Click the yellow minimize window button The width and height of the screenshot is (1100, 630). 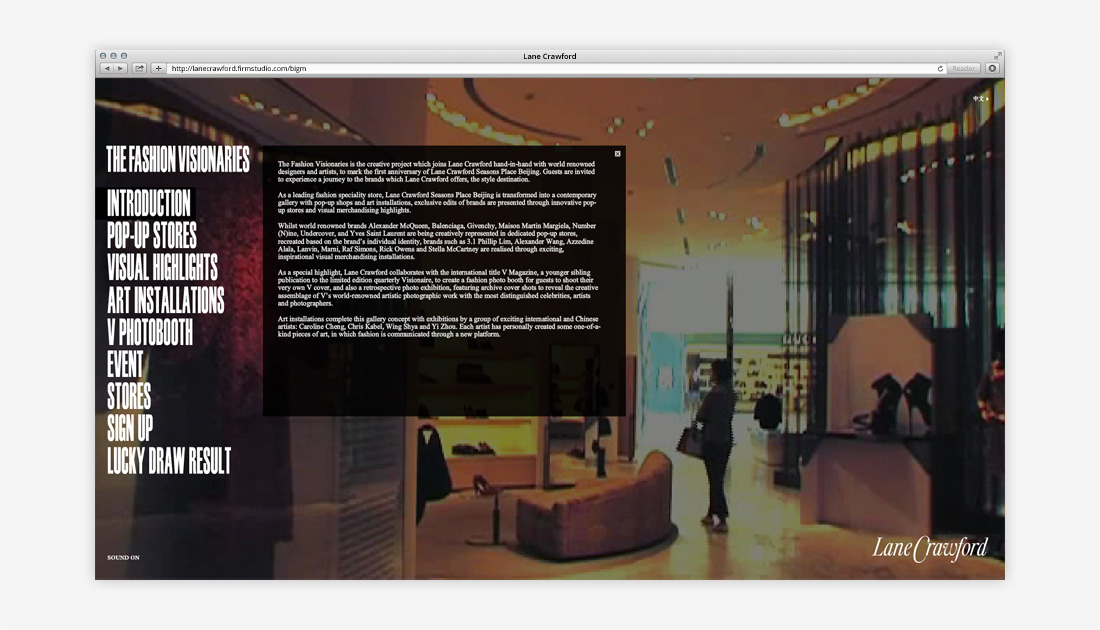[x=114, y=55]
